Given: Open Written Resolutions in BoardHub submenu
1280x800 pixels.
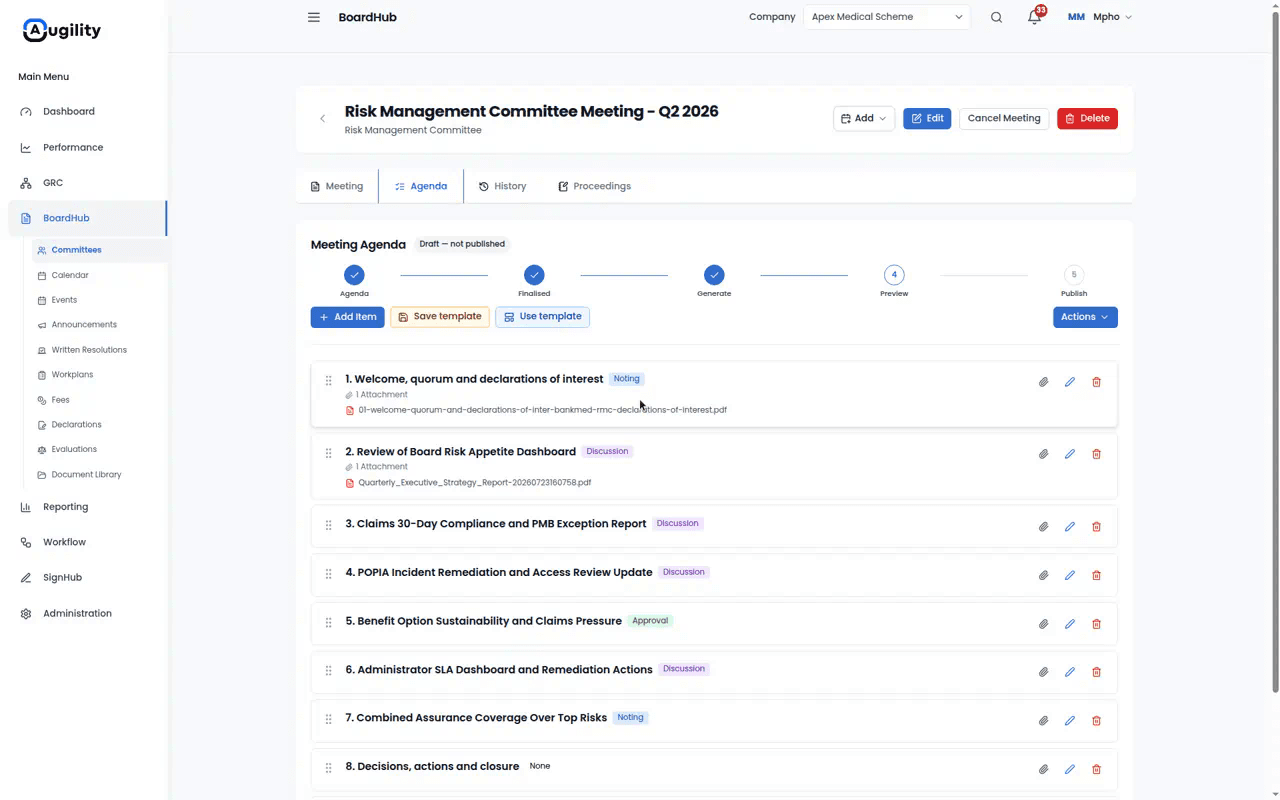Looking at the screenshot, I should tap(89, 350).
